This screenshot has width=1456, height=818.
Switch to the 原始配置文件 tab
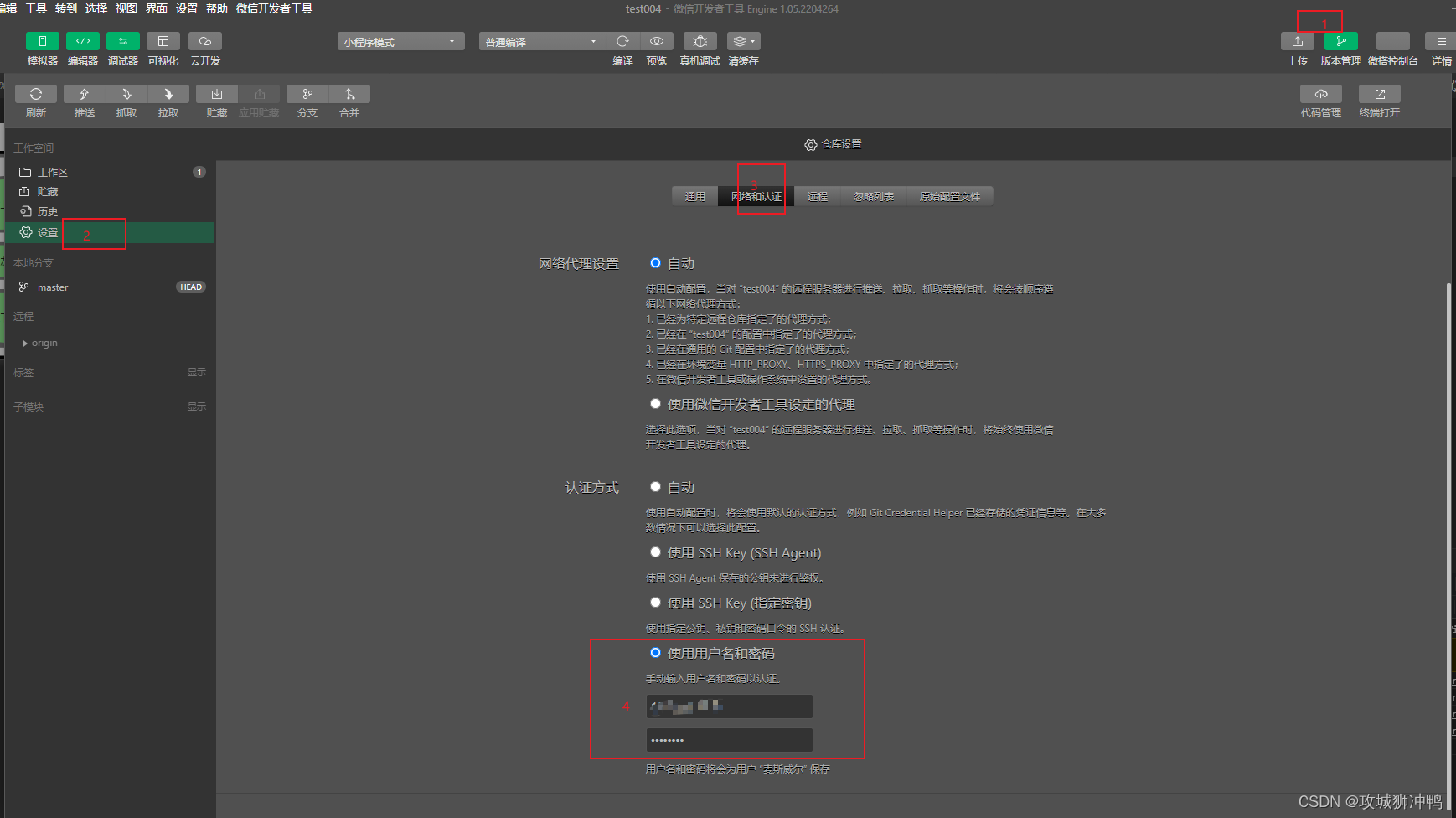[950, 196]
